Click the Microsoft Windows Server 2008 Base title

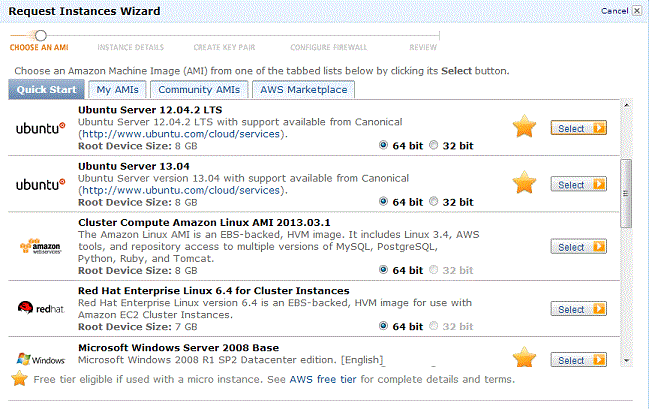(x=178, y=348)
